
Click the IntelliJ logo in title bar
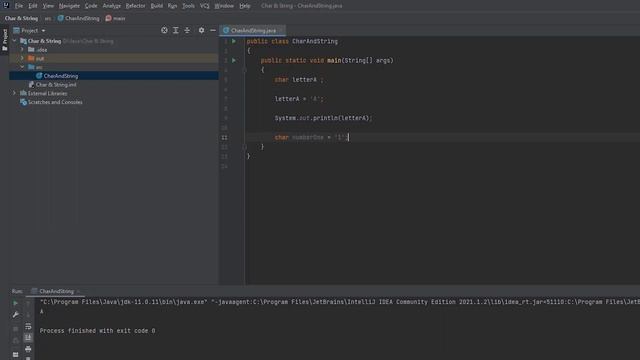coord(6,5)
